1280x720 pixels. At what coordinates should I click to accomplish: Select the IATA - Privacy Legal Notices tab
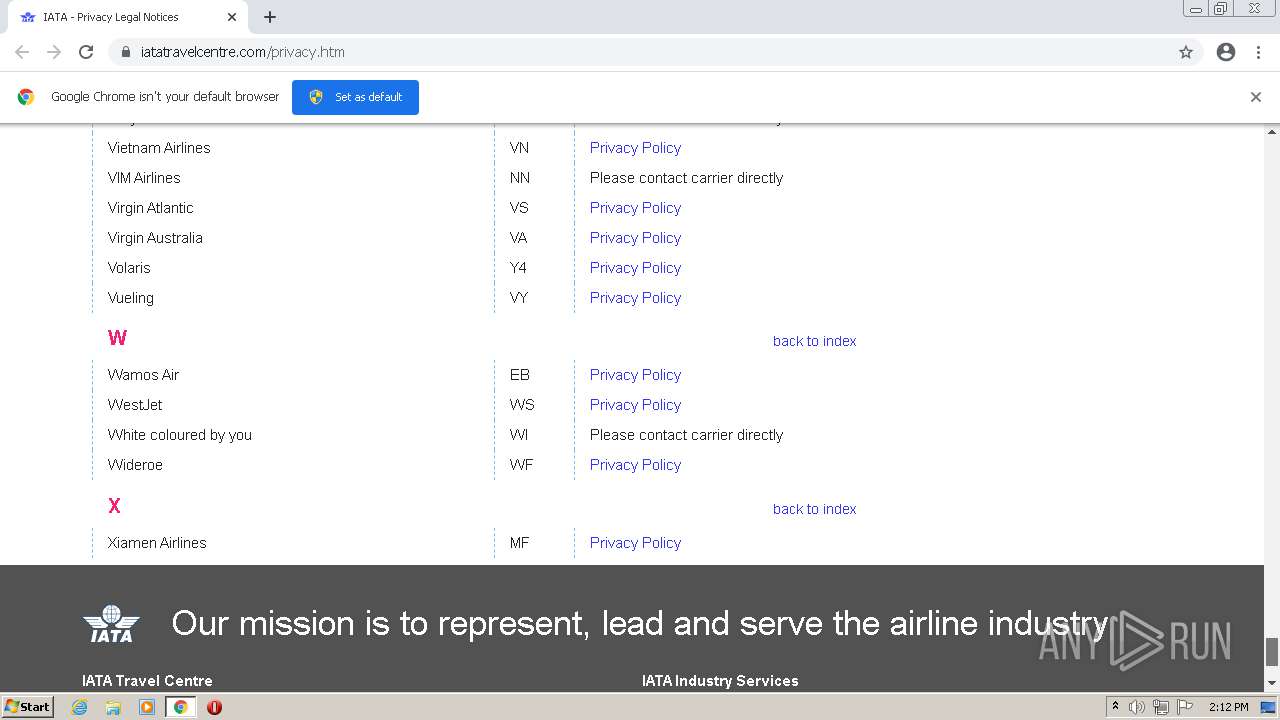(x=128, y=17)
